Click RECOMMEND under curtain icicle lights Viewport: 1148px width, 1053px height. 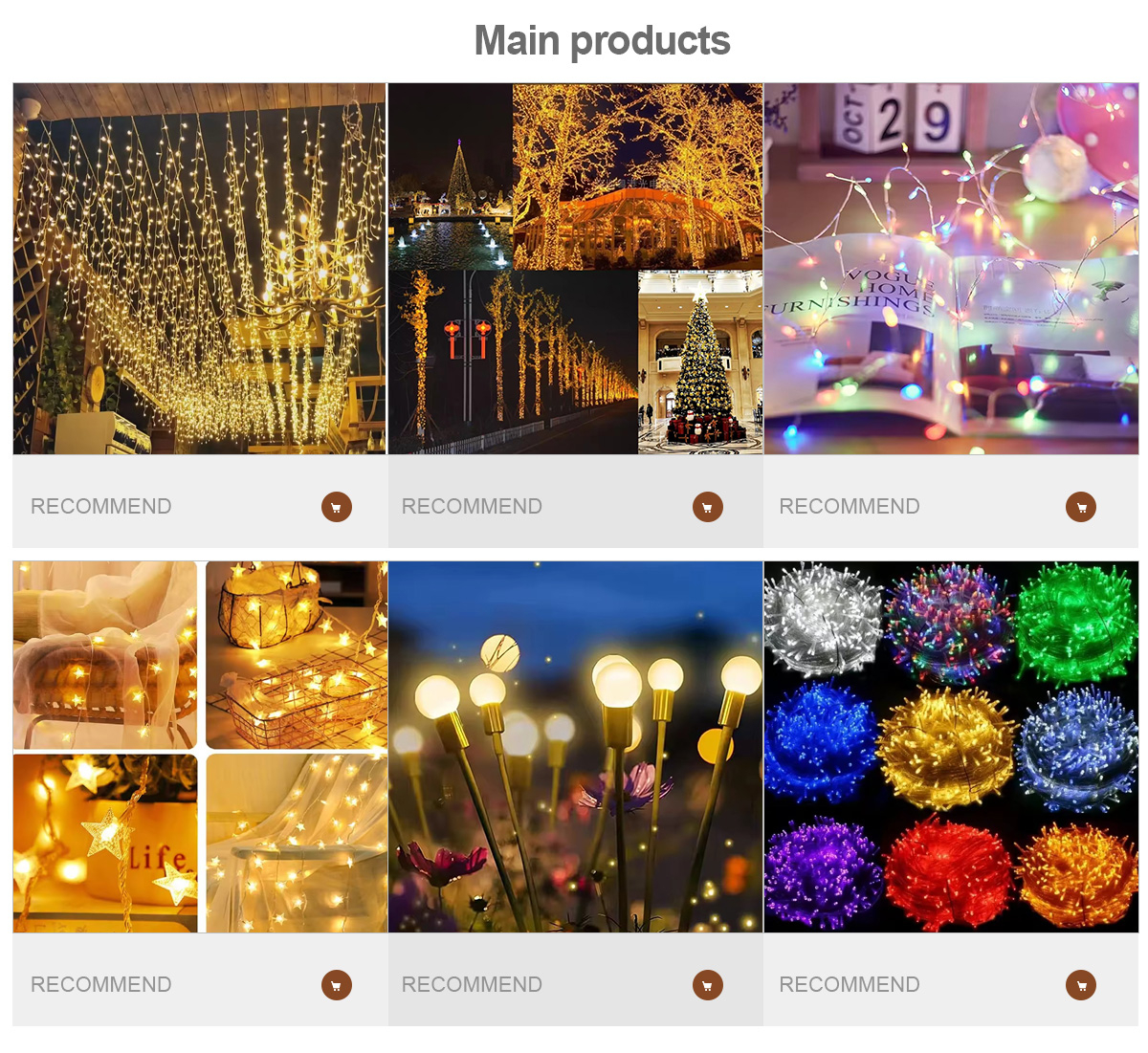101,507
